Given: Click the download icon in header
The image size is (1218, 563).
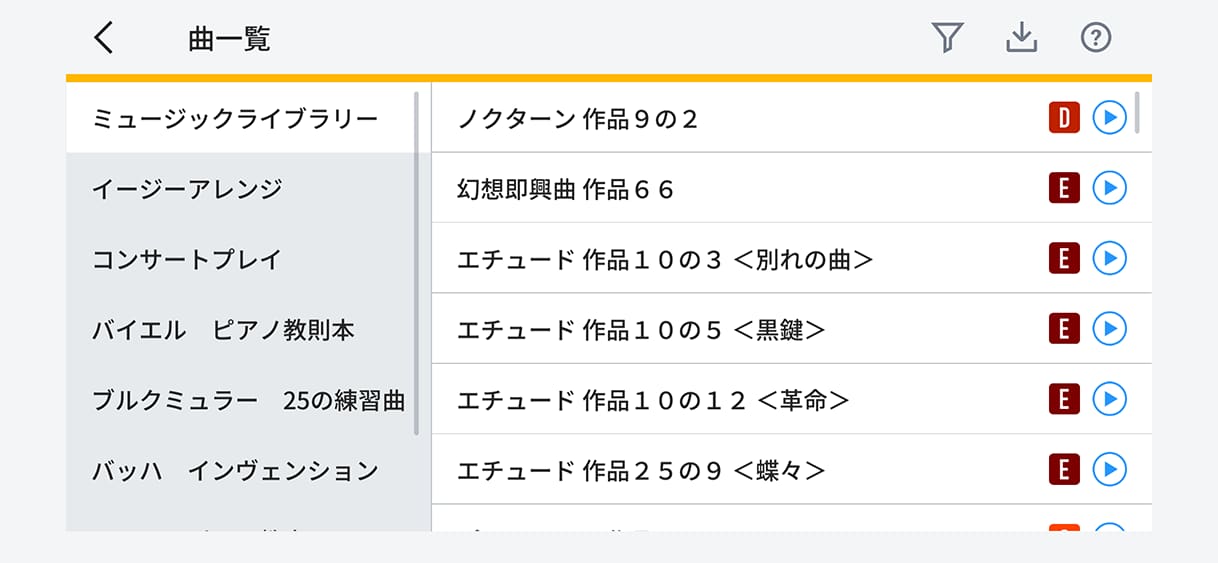Looking at the screenshot, I should tap(1021, 38).
